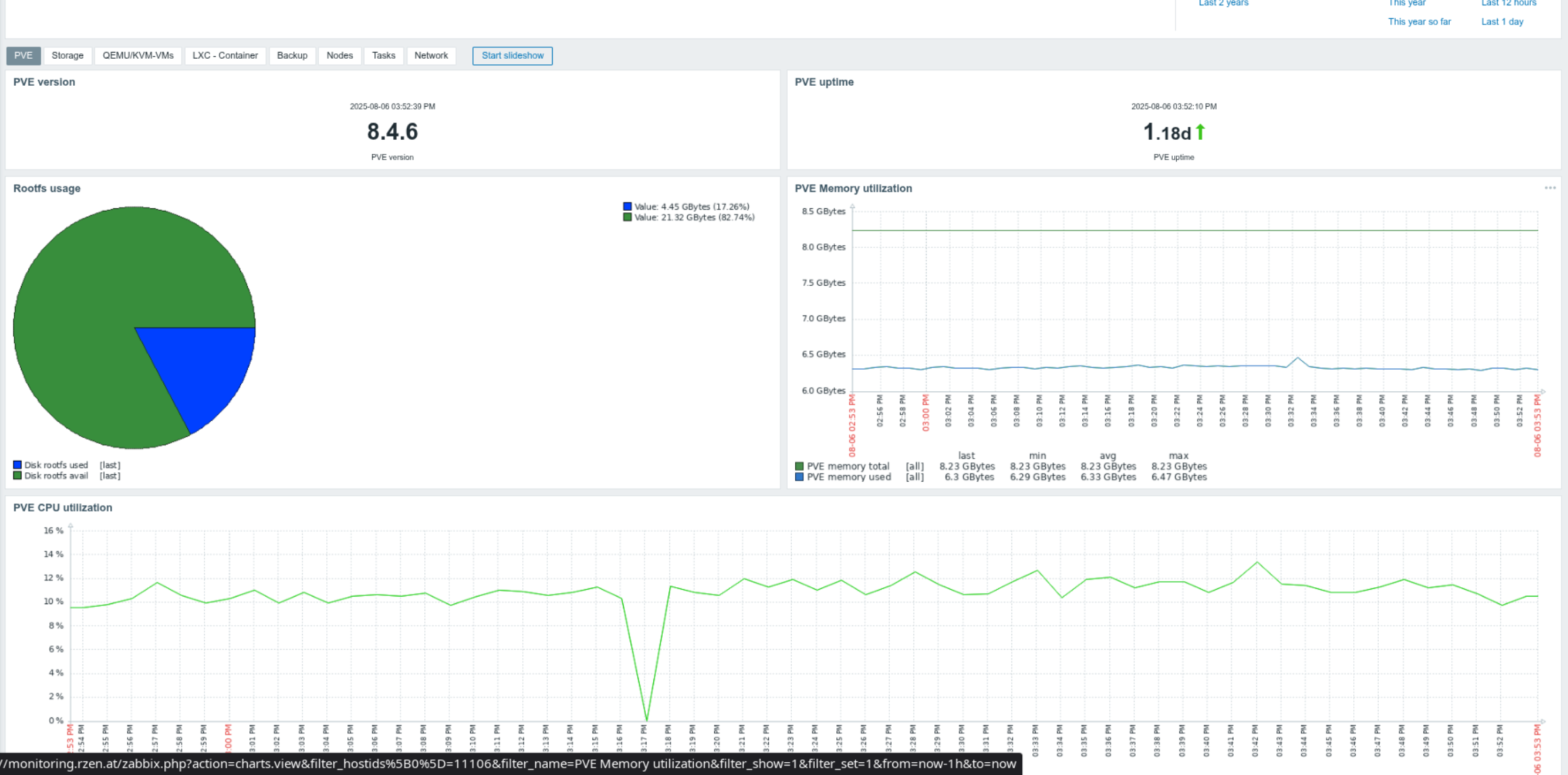The width and height of the screenshot is (1568, 775).
Task: Click the CPU peak near 03:42 PM
Action: [x=1257, y=563]
